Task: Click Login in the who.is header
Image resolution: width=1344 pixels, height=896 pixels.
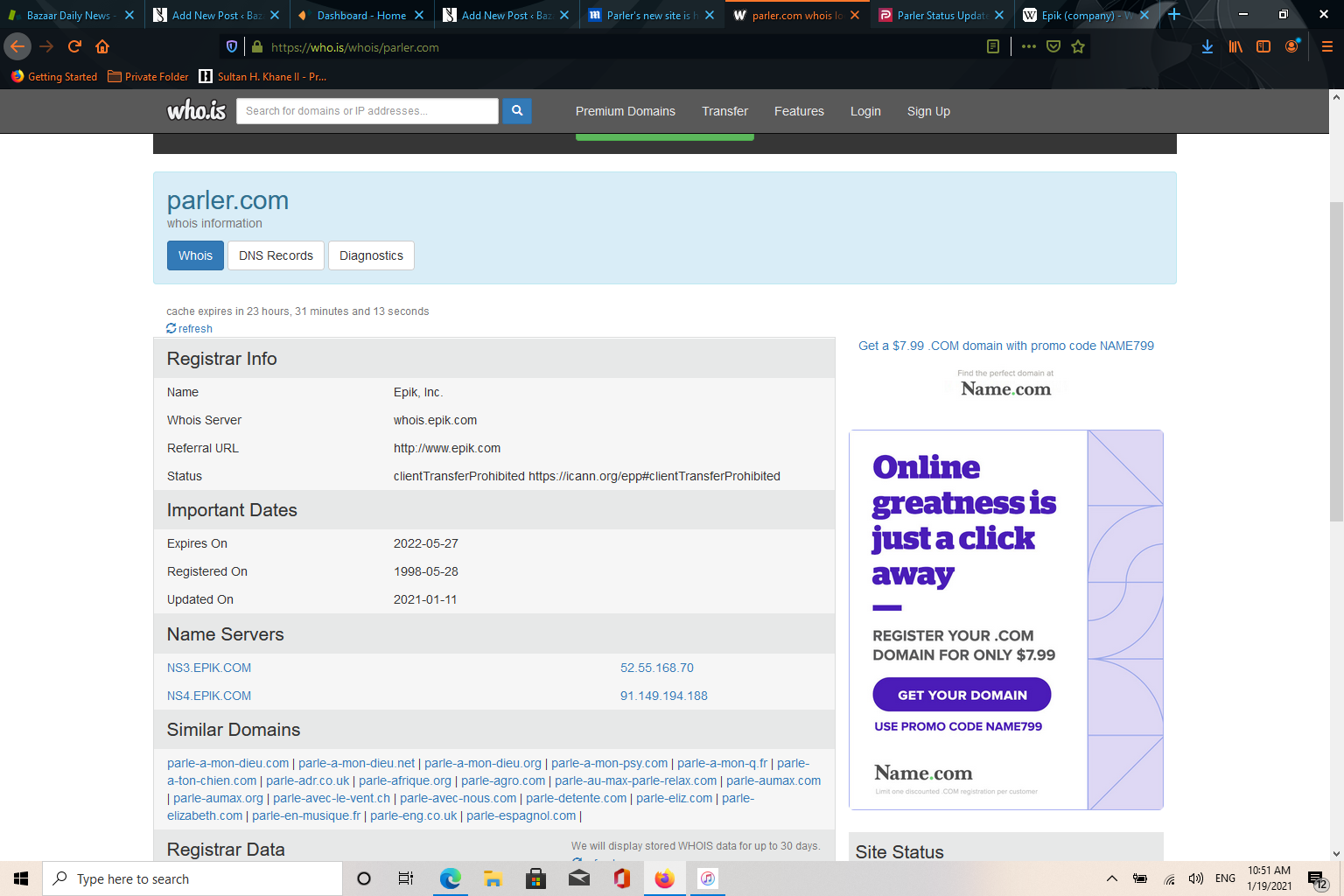Action: 865,111
